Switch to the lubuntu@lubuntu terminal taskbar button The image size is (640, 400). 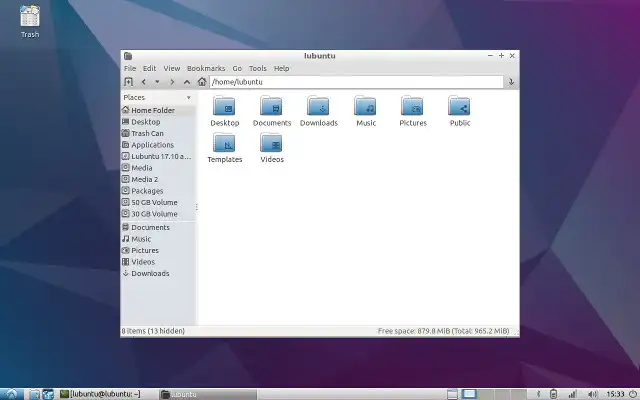(100, 394)
